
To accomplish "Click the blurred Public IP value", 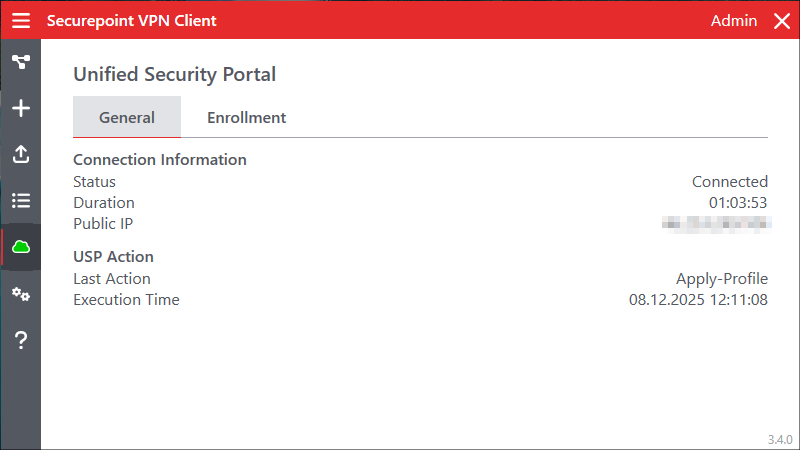I will coord(716,224).
